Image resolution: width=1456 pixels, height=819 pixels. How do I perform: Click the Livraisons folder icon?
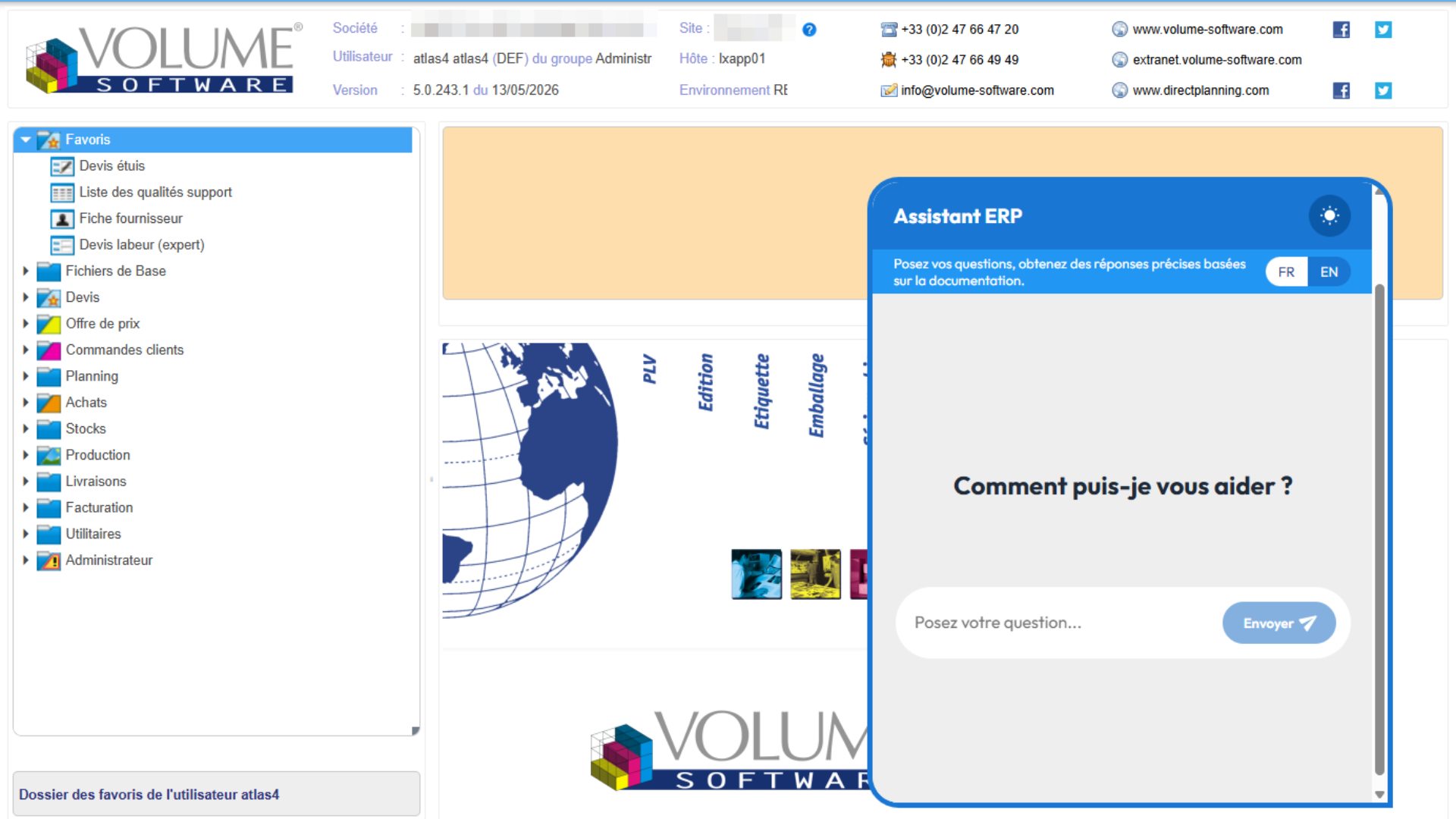point(49,482)
